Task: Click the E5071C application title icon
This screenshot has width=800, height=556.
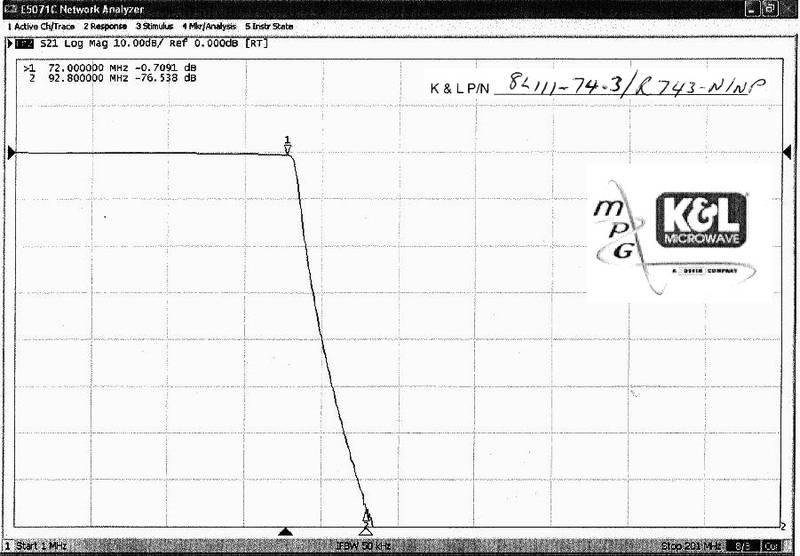Action: 10,8
